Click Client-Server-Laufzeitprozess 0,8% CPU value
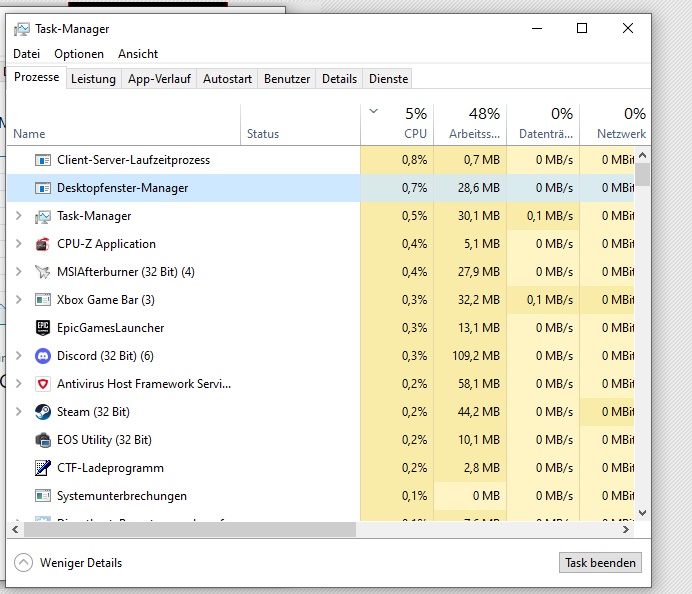692x594 pixels. 414,160
